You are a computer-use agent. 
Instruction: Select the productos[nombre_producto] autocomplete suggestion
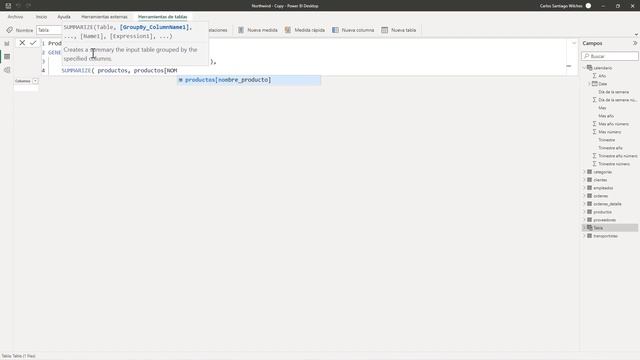[x=249, y=80]
